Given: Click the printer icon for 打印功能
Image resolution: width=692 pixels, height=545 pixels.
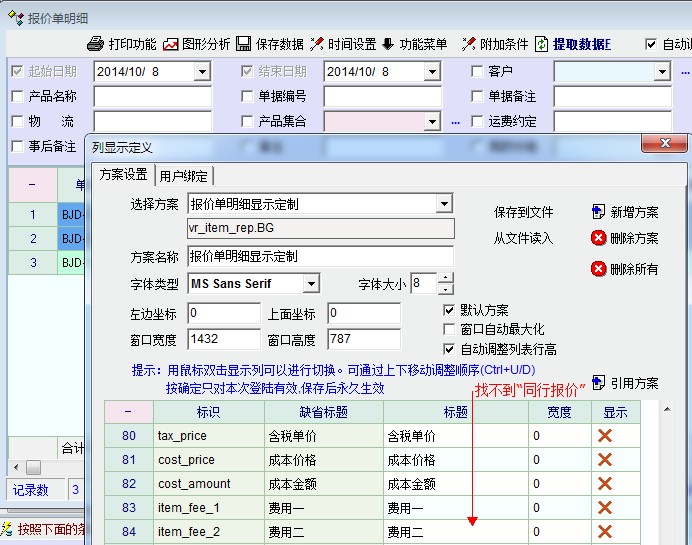Looking at the screenshot, I should (96, 44).
